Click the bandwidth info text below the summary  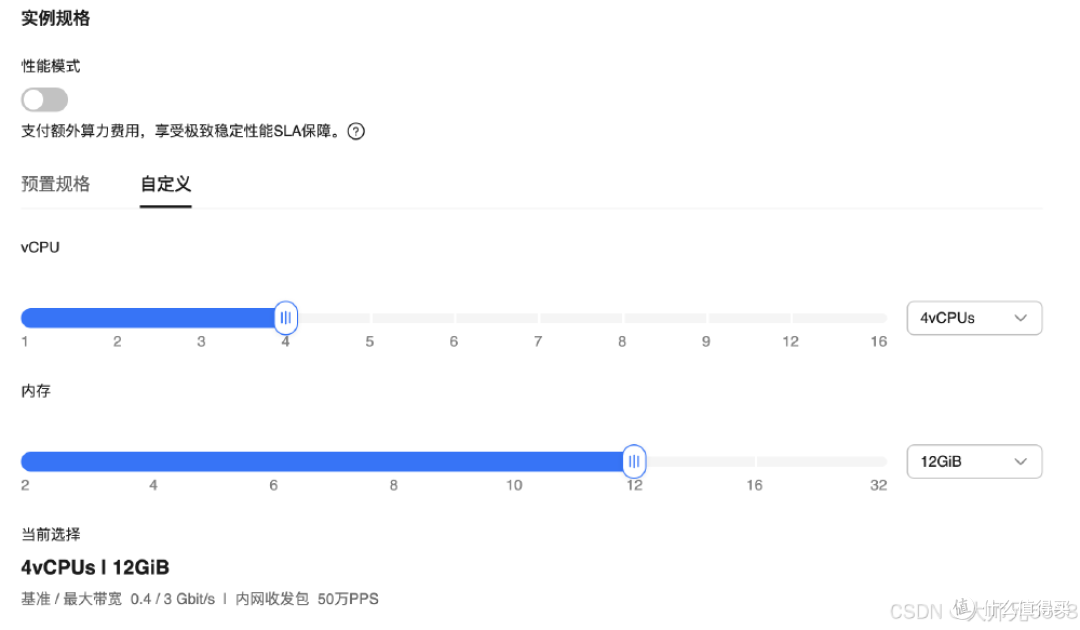[200, 598]
